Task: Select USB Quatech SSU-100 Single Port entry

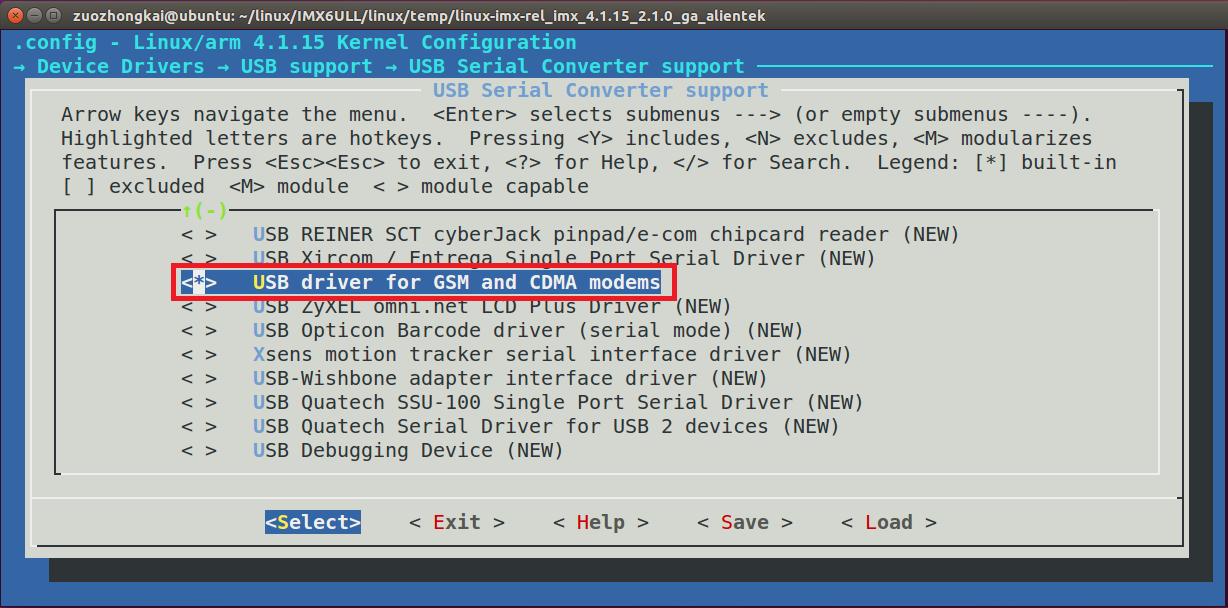Action: (x=558, y=402)
